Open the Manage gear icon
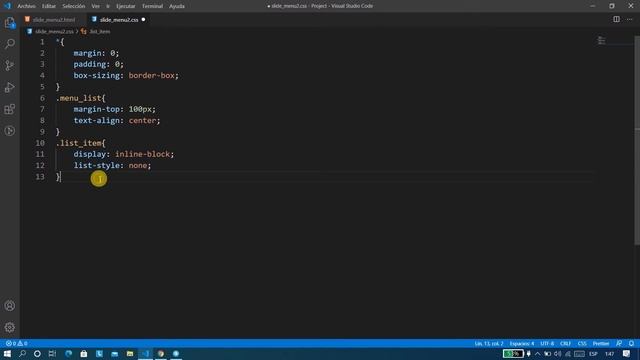The image size is (640, 360). tap(10, 327)
